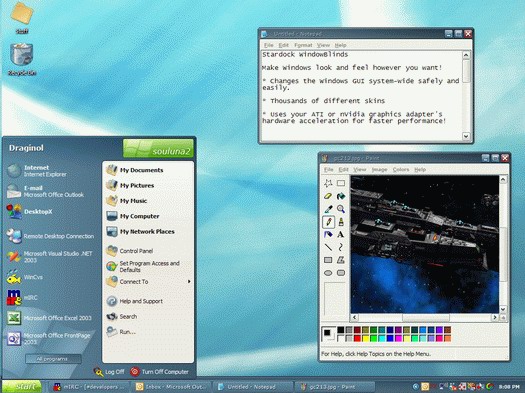
Task: Open the Control Panel
Action: [x=148, y=251]
